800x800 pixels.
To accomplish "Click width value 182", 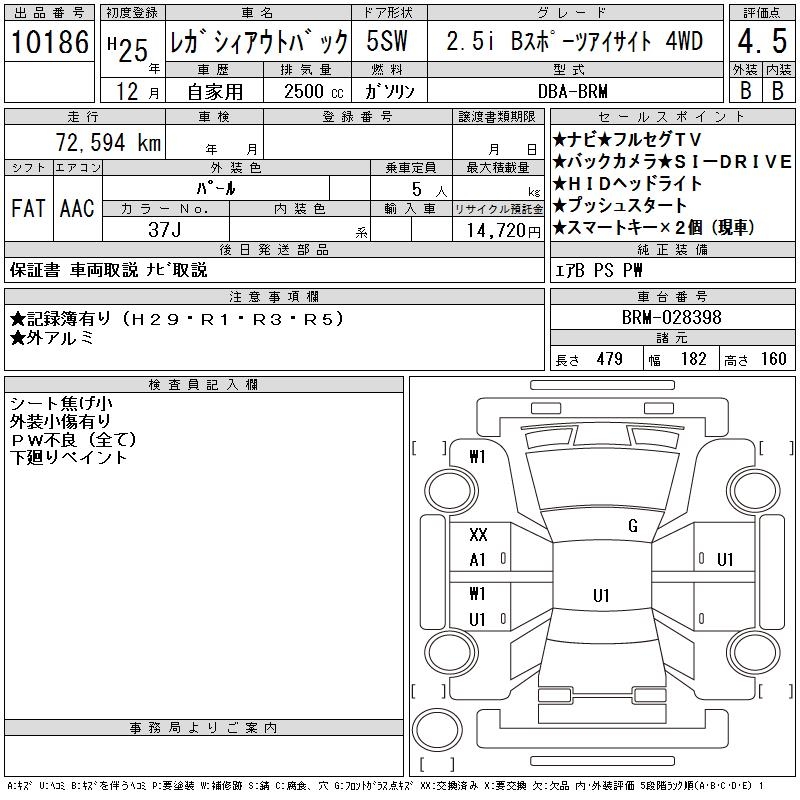I will point(693,359).
